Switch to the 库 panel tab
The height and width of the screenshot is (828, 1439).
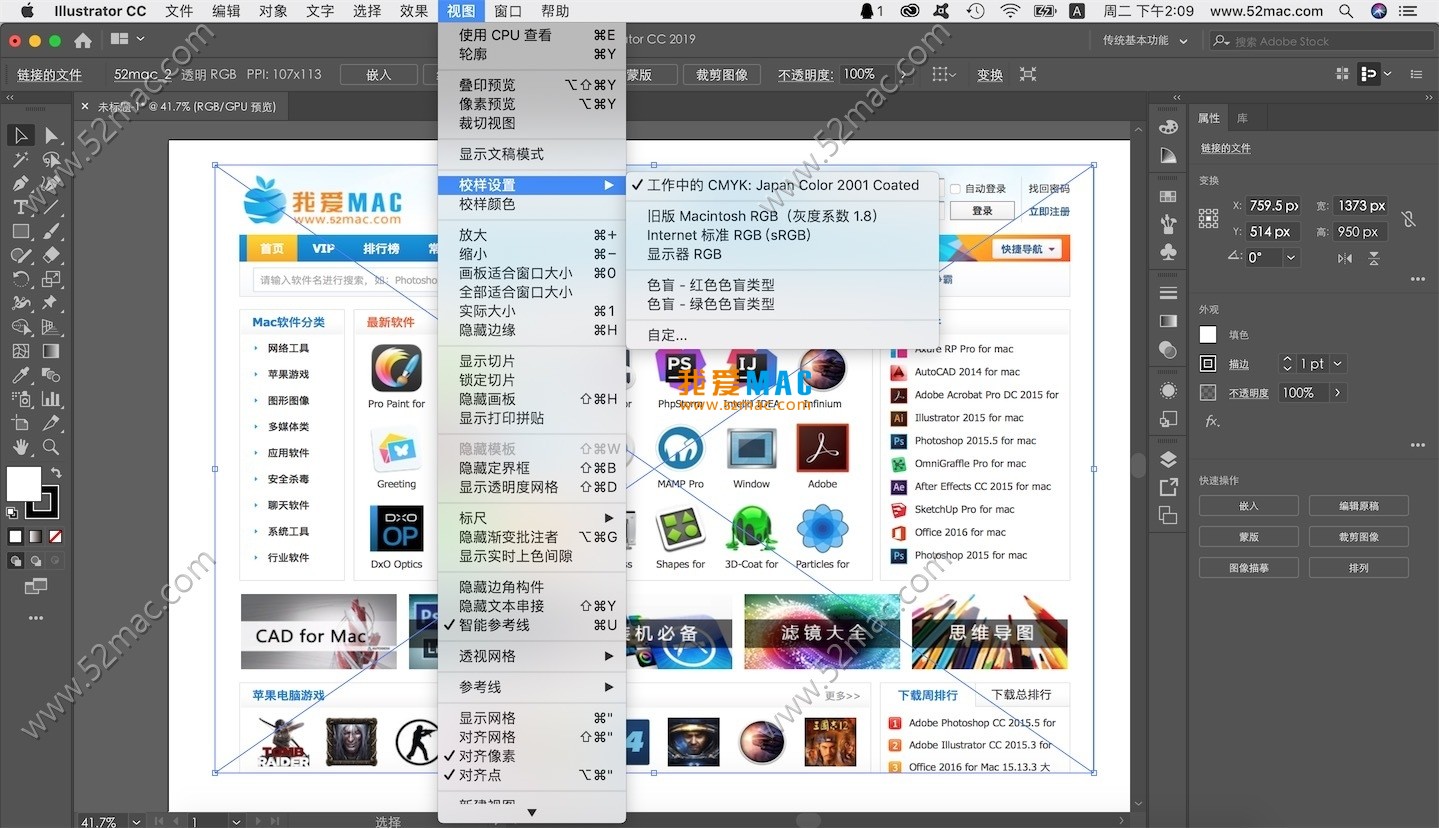[x=1242, y=118]
